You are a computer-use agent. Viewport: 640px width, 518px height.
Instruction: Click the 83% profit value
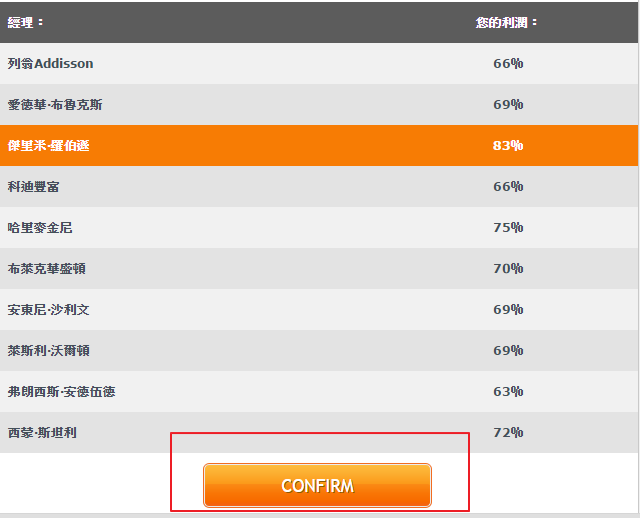508,146
